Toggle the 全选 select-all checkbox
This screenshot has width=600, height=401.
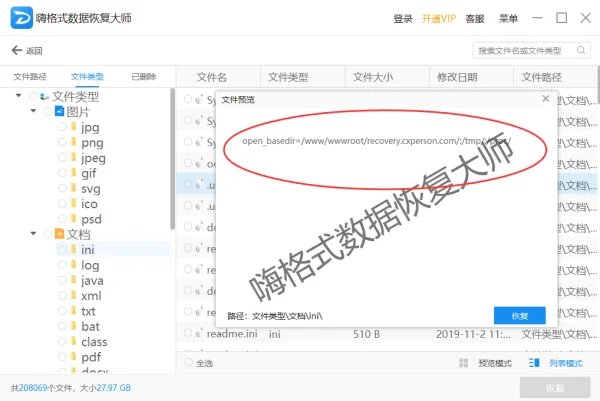pyautogui.click(x=188, y=362)
